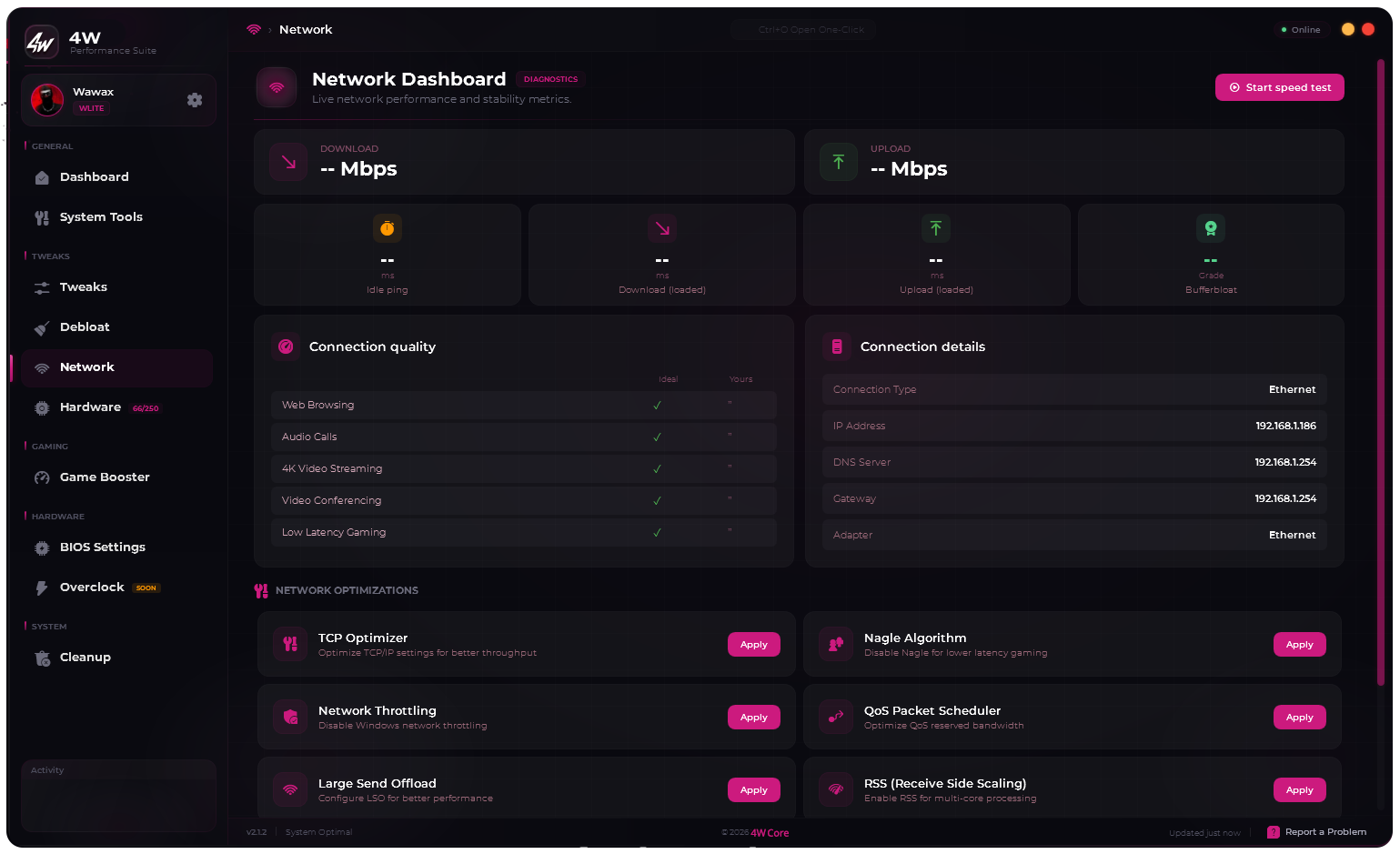Screen dimensions: 1400x854
Task: Click the System Tools wrench icon
Action: click(x=42, y=218)
